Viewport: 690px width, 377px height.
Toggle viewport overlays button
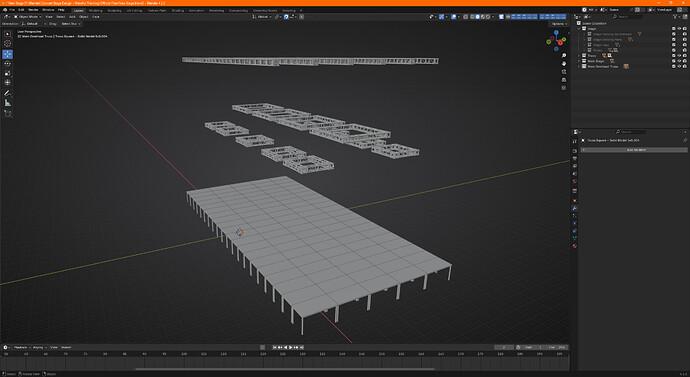coord(454,17)
